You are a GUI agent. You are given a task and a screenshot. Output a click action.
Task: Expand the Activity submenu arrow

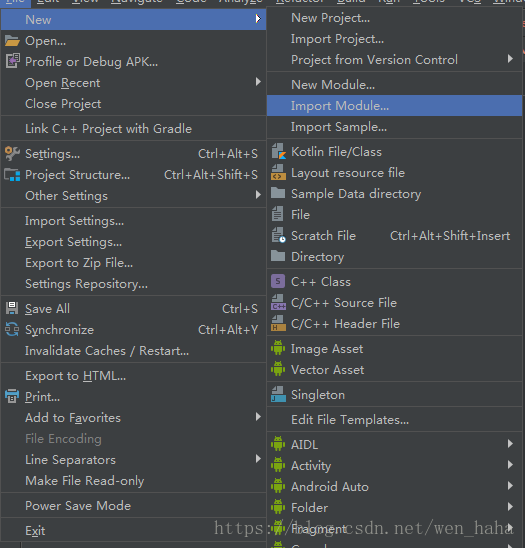point(510,464)
